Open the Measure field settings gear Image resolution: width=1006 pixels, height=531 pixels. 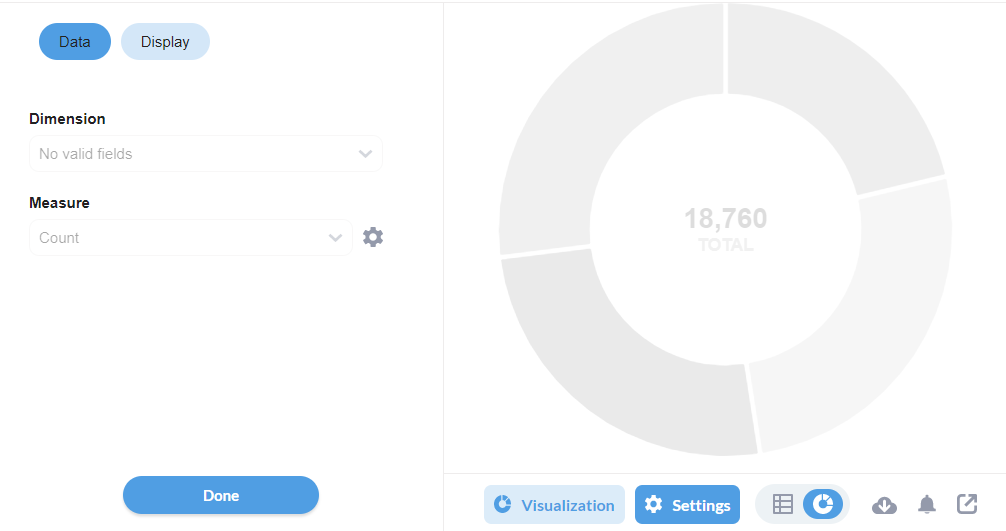(x=373, y=237)
